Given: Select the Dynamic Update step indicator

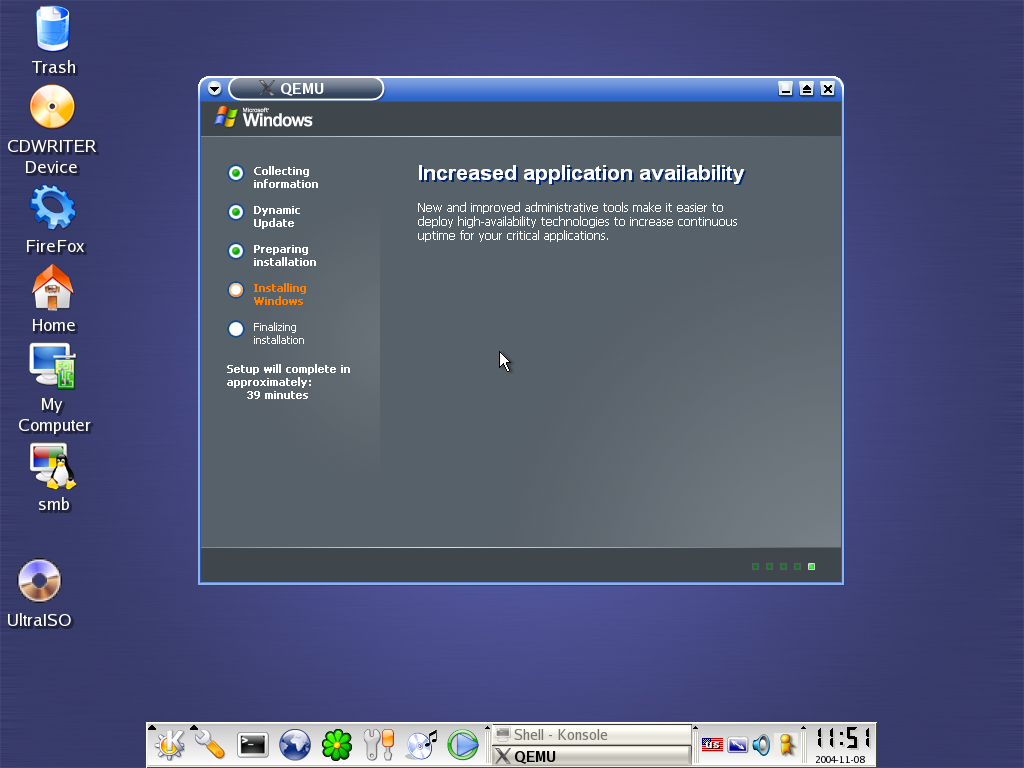Looking at the screenshot, I should (x=236, y=212).
